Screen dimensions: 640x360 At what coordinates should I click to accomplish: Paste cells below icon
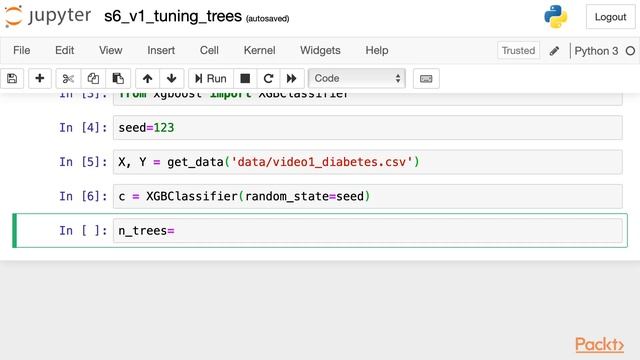tap(118, 78)
